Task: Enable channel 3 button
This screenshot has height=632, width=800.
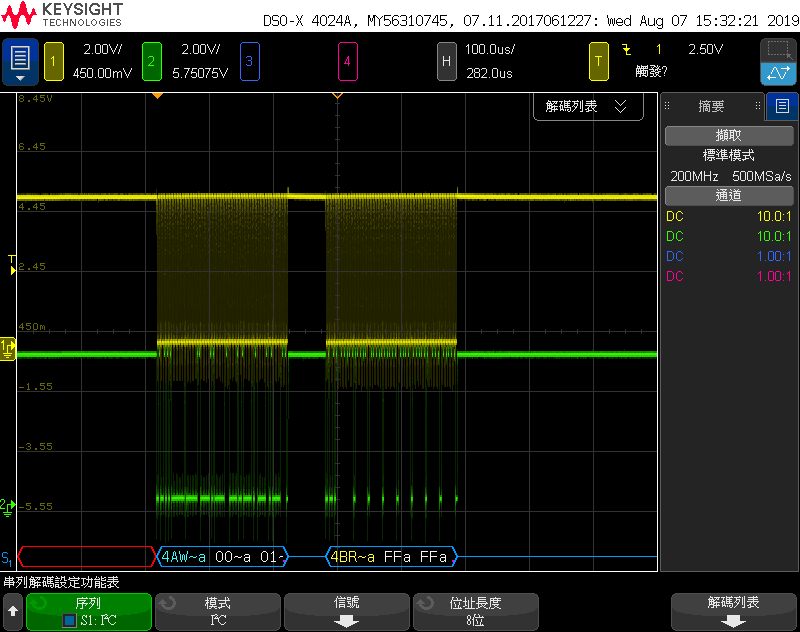Action: coord(249,62)
